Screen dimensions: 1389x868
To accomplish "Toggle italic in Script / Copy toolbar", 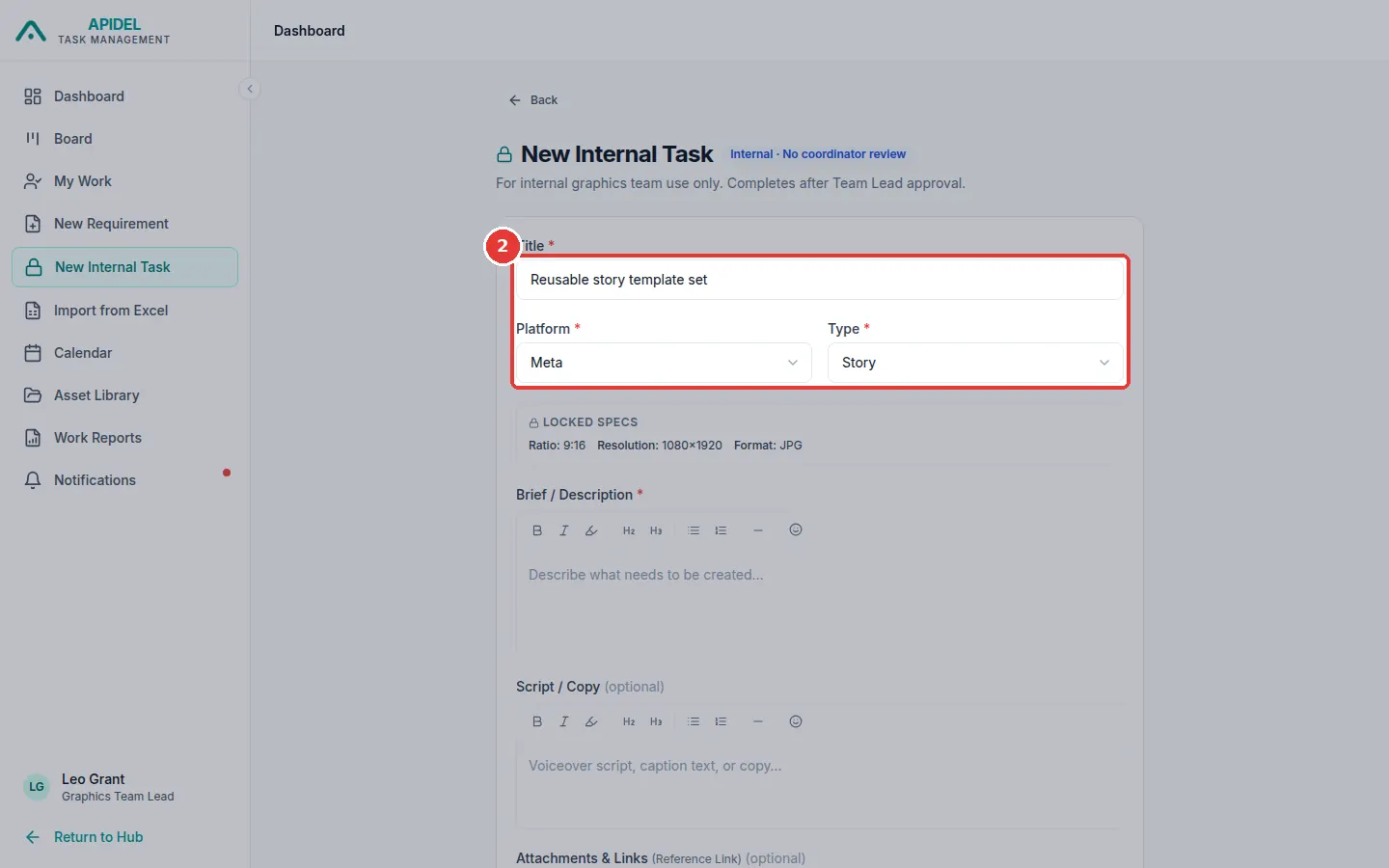I will (x=564, y=721).
